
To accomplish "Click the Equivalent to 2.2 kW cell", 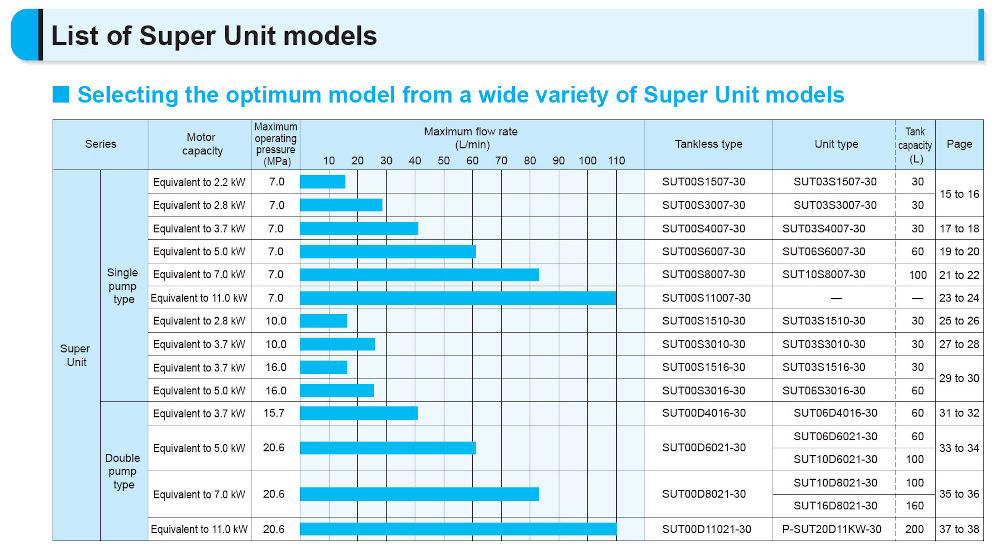I will 199,182.
